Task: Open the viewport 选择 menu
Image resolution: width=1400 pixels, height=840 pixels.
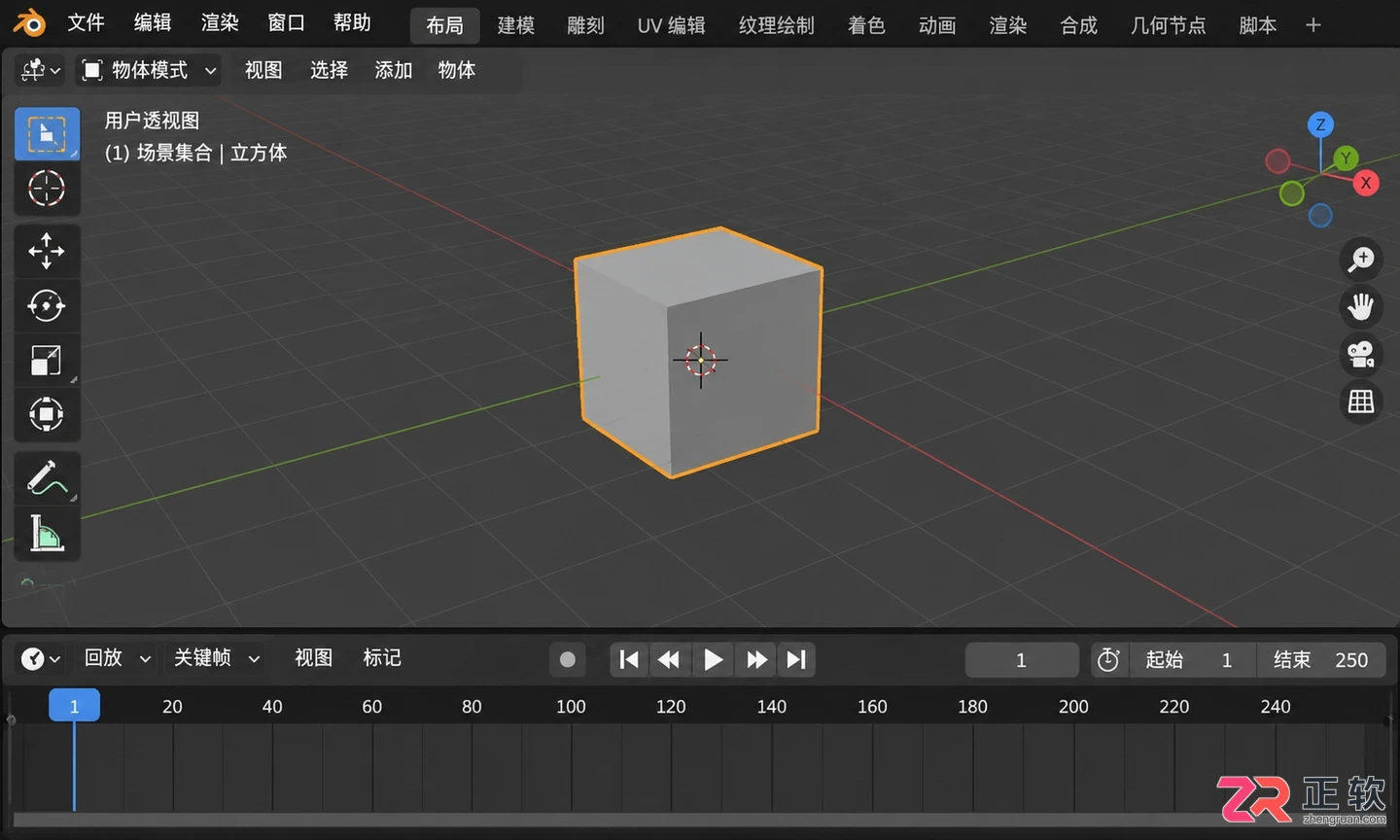Action: [x=329, y=70]
